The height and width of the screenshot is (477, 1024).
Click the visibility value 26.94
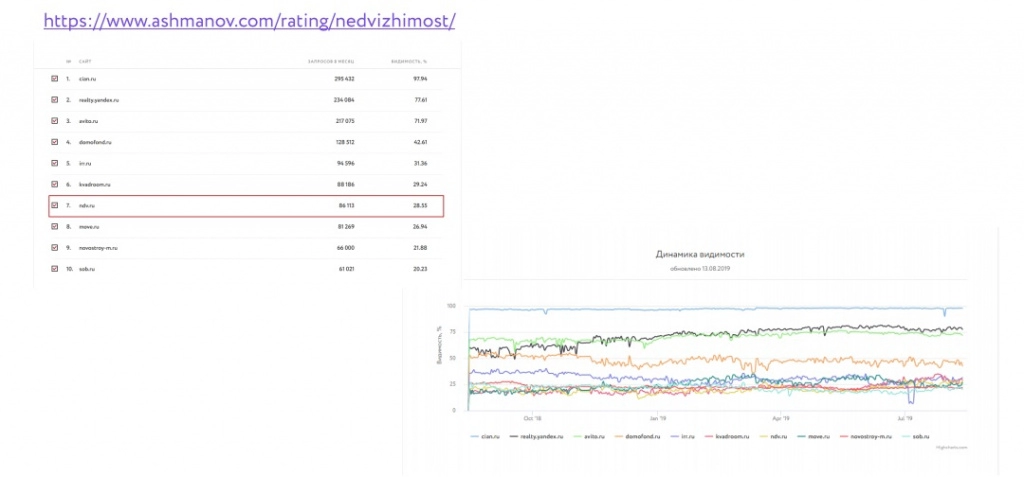(419, 227)
